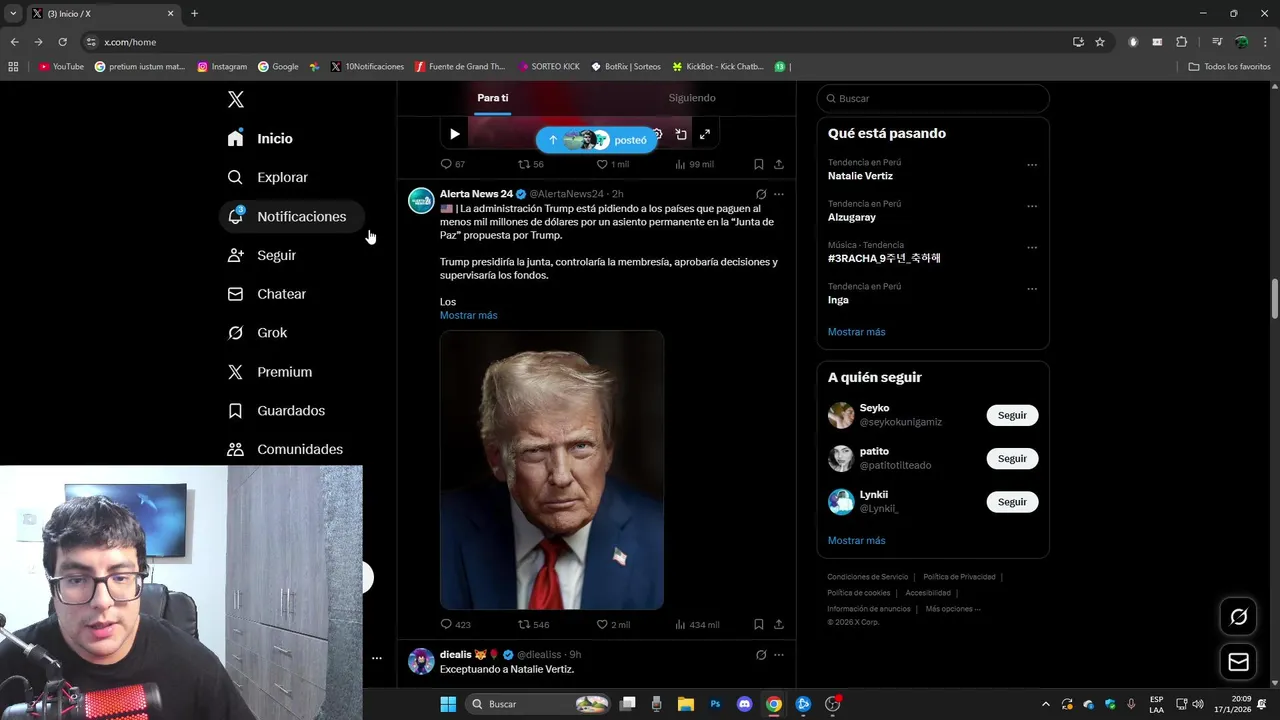Screen dimensions: 1280x720
Task: Follow patito
Action: click(1012, 458)
